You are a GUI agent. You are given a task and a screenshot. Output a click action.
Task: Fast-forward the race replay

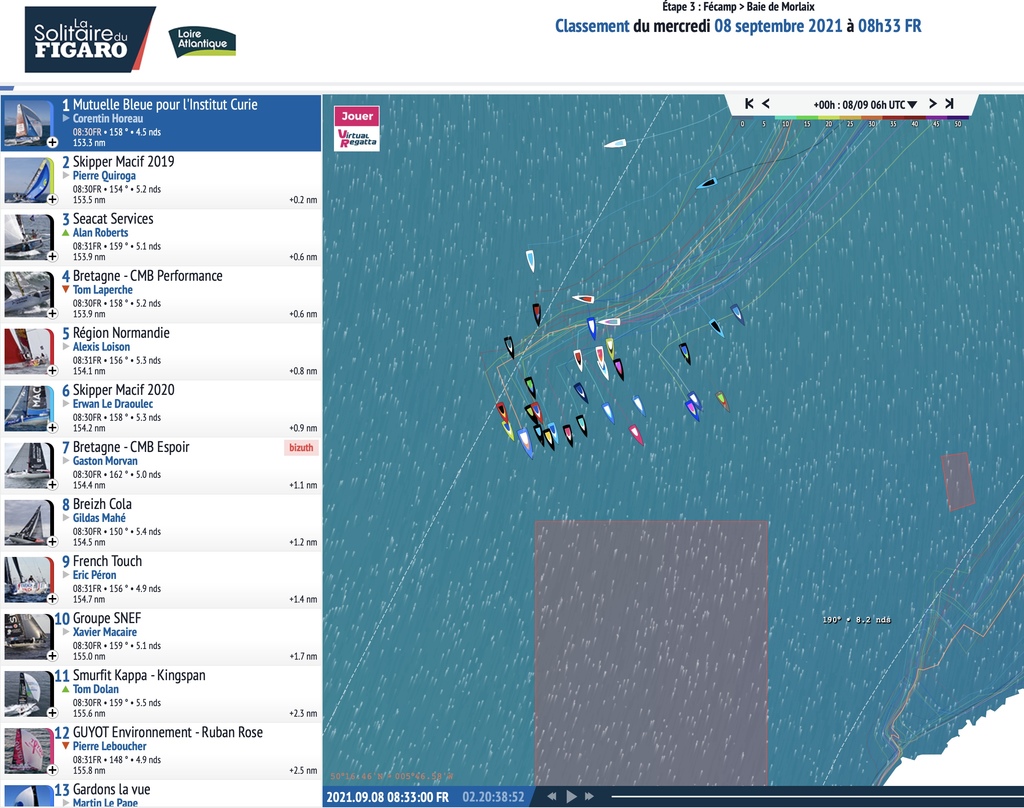[589, 796]
